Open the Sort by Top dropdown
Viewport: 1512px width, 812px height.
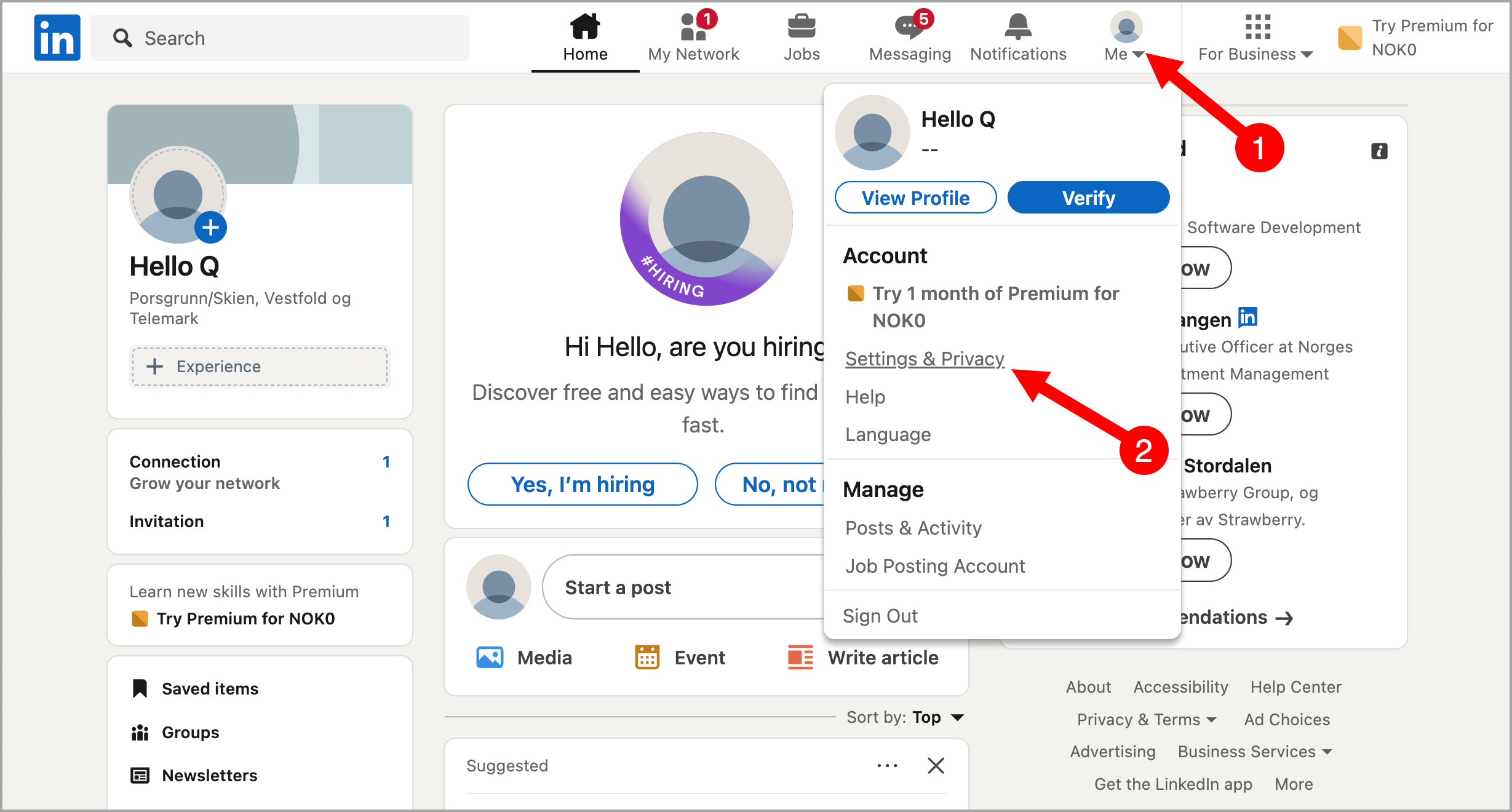coord(905,717)
